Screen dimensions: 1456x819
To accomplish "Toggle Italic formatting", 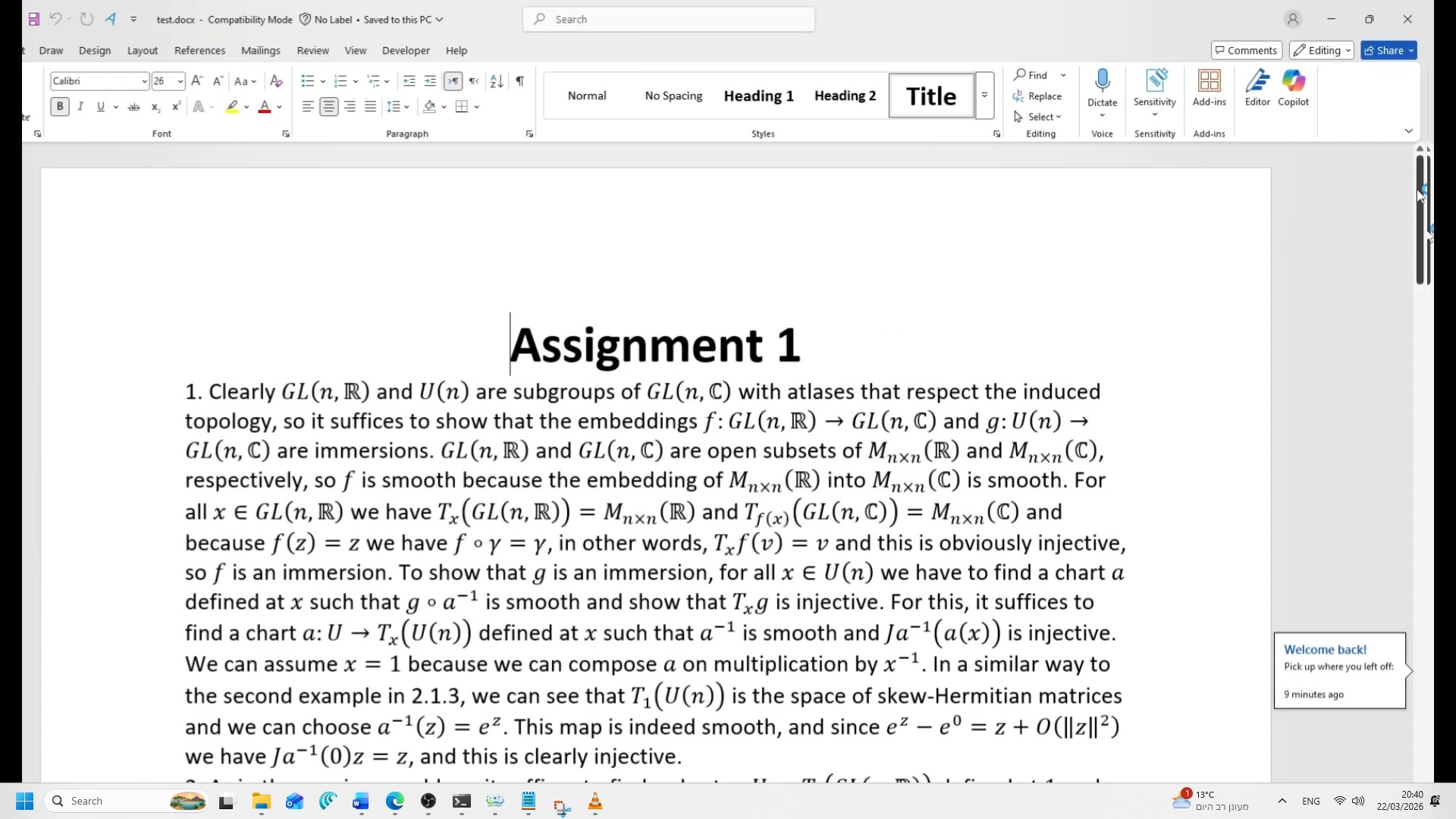I will [x=80, y=107].
